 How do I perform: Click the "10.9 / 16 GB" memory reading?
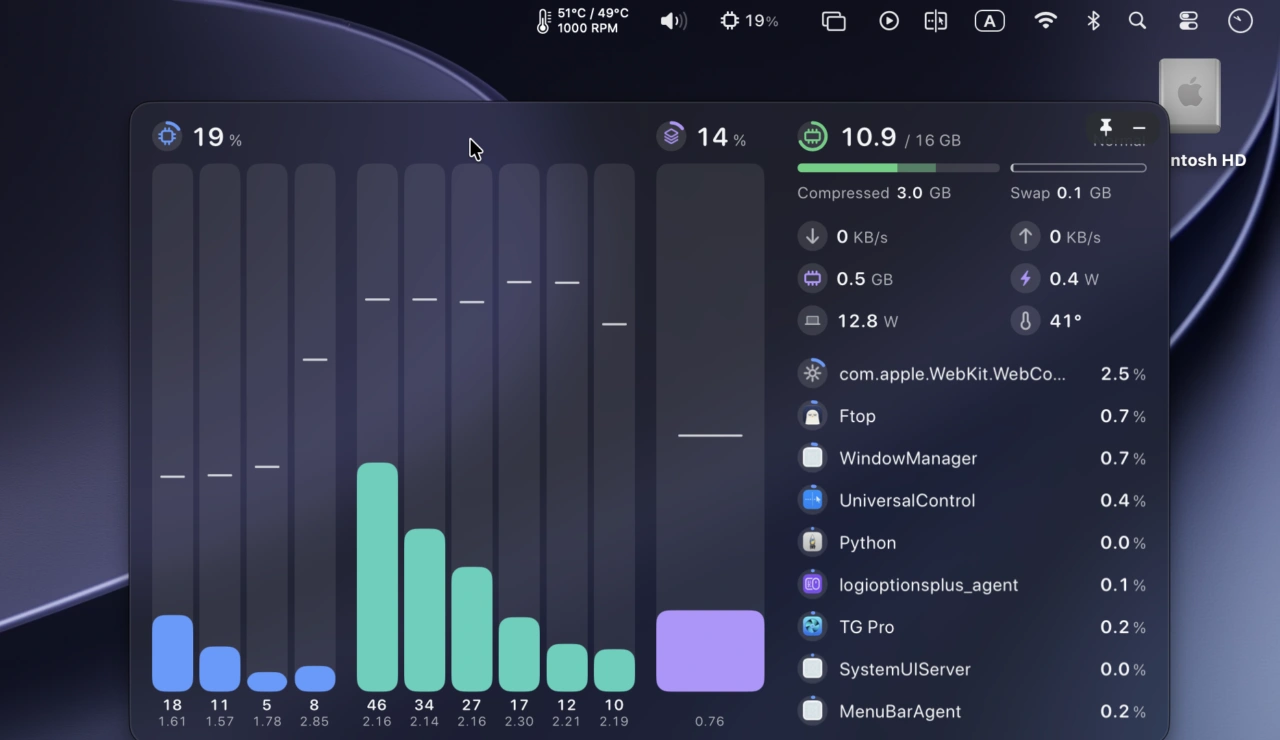900,137
